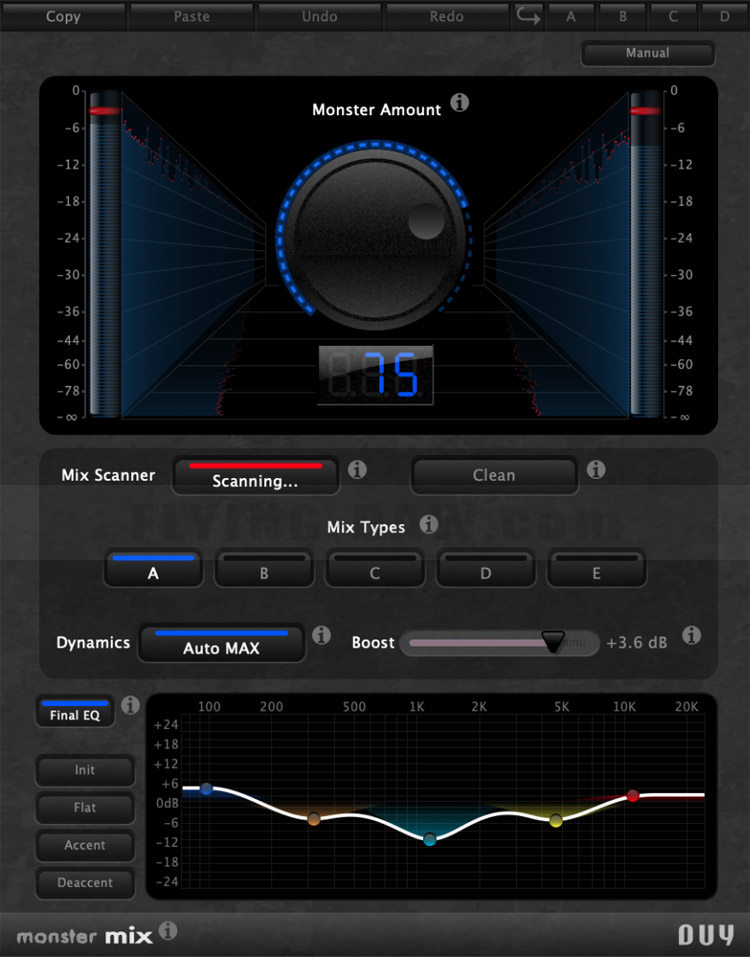Click the +3.6 dB boost value

[x=636, y=643]
